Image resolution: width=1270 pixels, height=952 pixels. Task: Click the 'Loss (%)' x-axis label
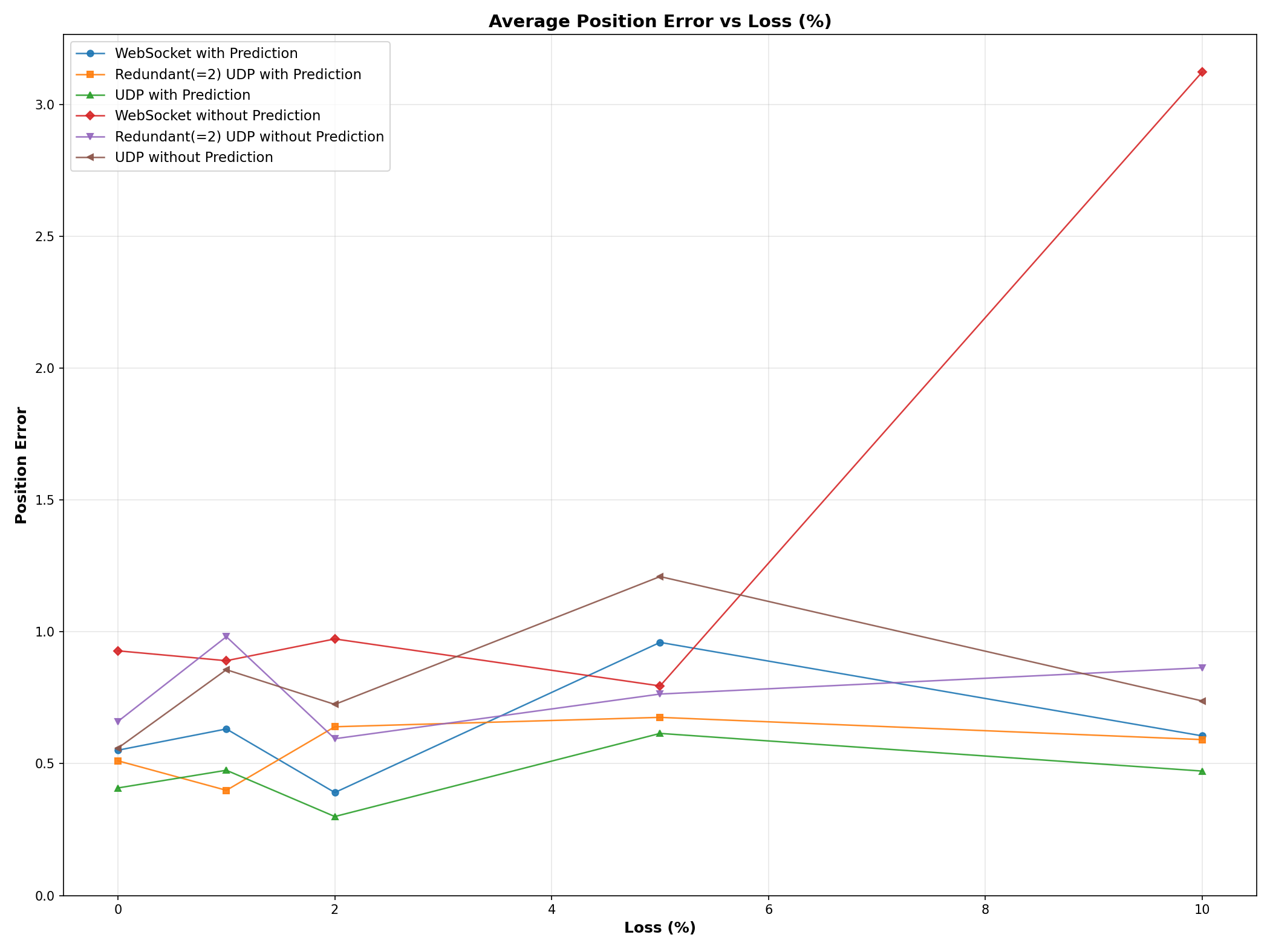click(x=660, y=928)
